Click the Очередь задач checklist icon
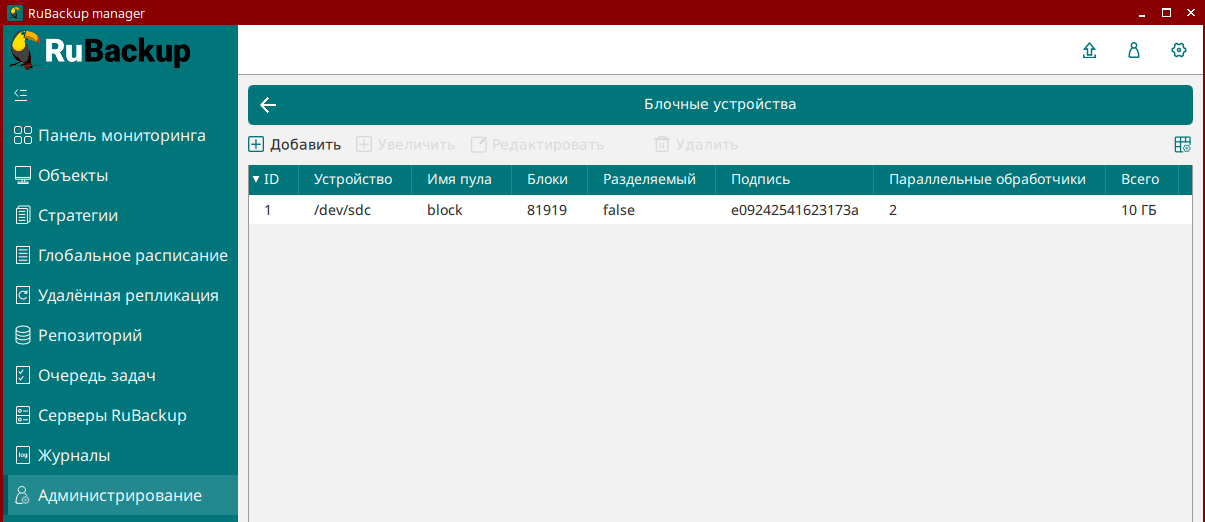 tap(23, 375)
